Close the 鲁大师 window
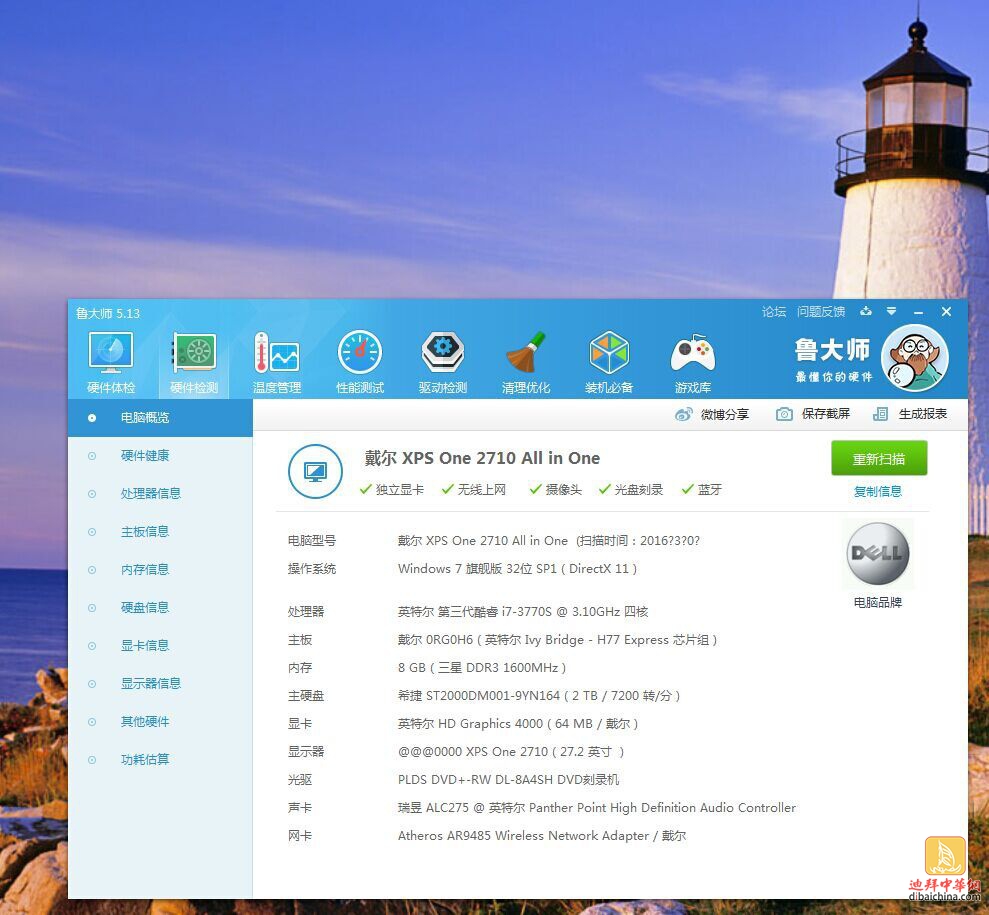This screenshot has height=915, width=989. point(946,312)
